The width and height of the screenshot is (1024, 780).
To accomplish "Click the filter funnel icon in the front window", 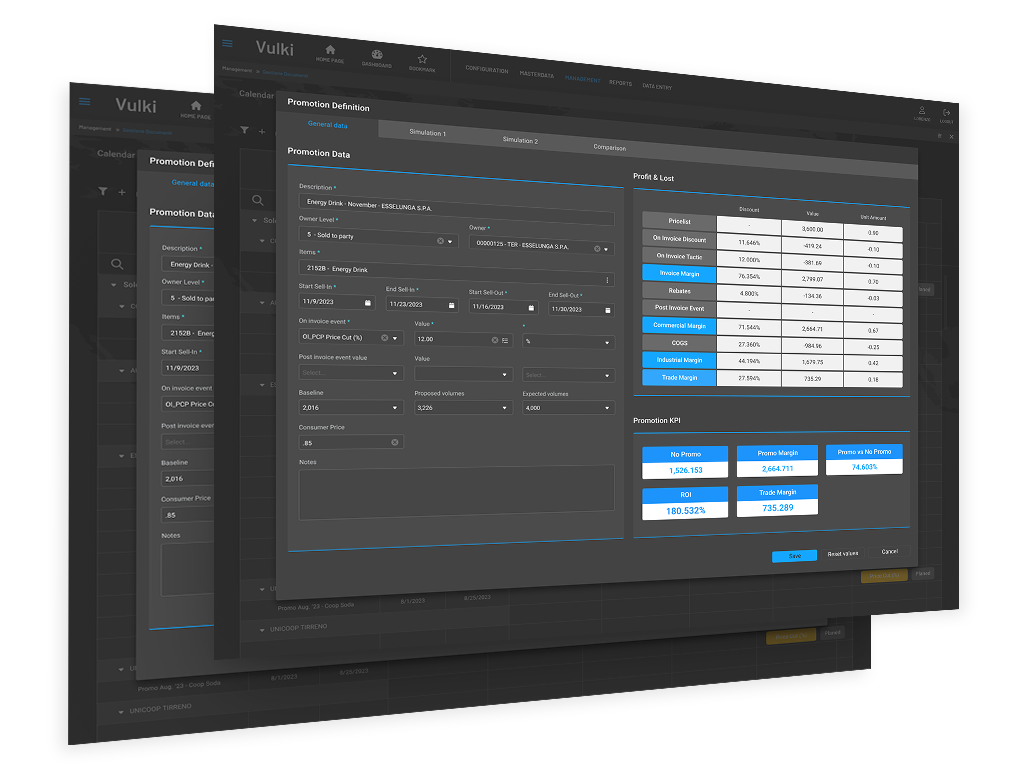I will [x=244, y=130].
